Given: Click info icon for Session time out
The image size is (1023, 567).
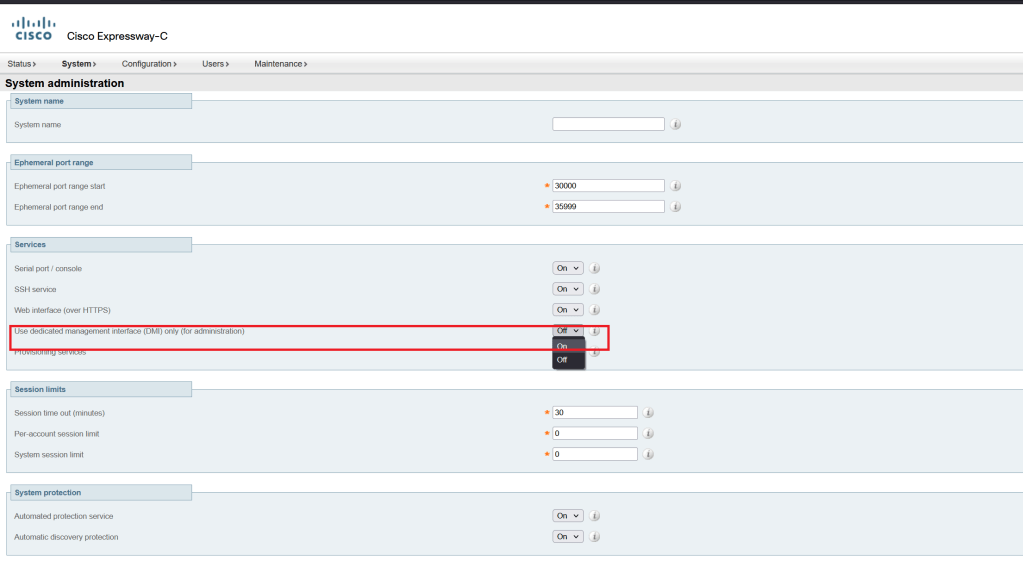Looking at the screenshot, I should 648,413.
